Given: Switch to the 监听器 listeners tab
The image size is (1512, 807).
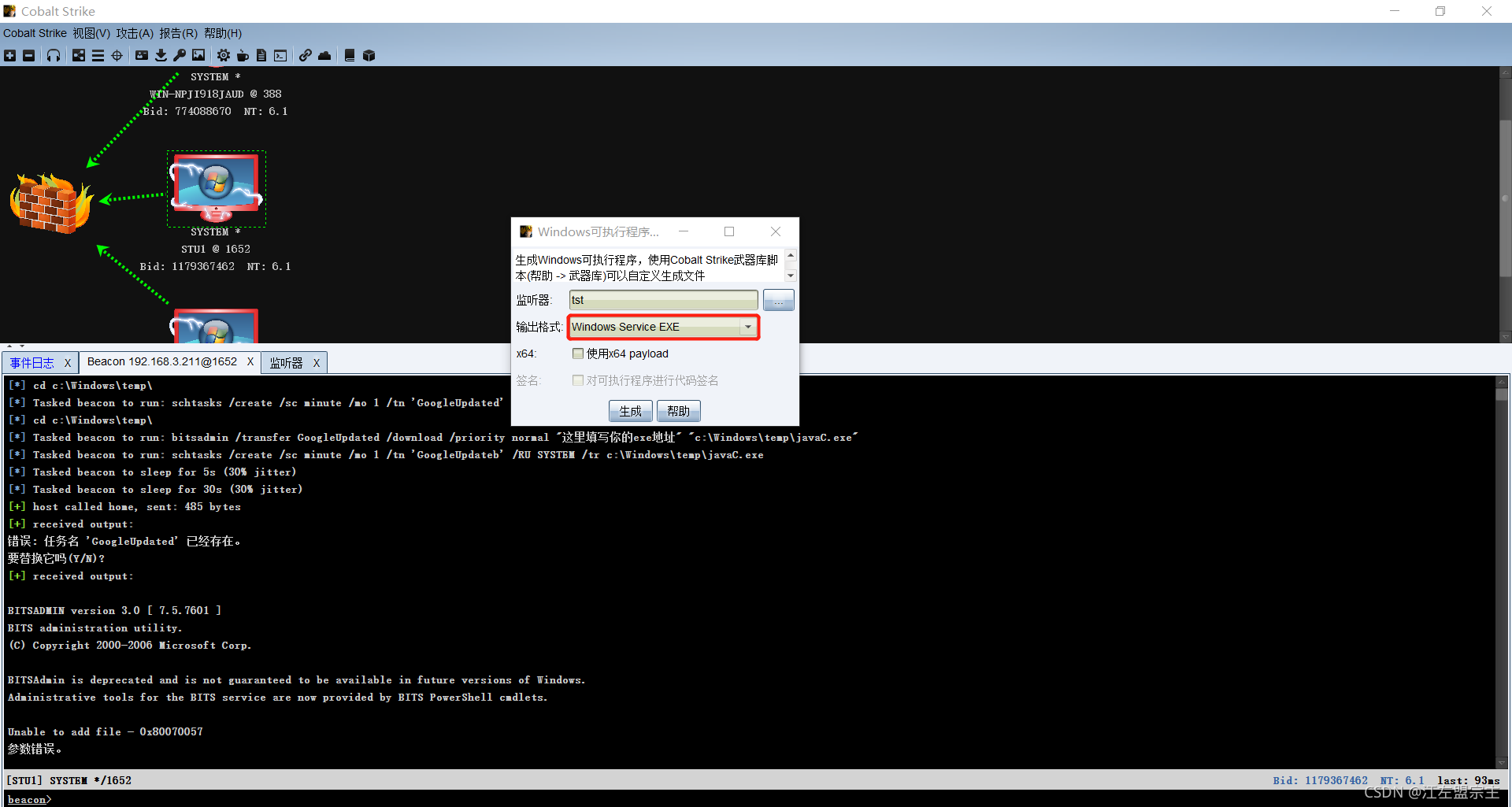Looking at the screenshot, I should coord(286,363).
